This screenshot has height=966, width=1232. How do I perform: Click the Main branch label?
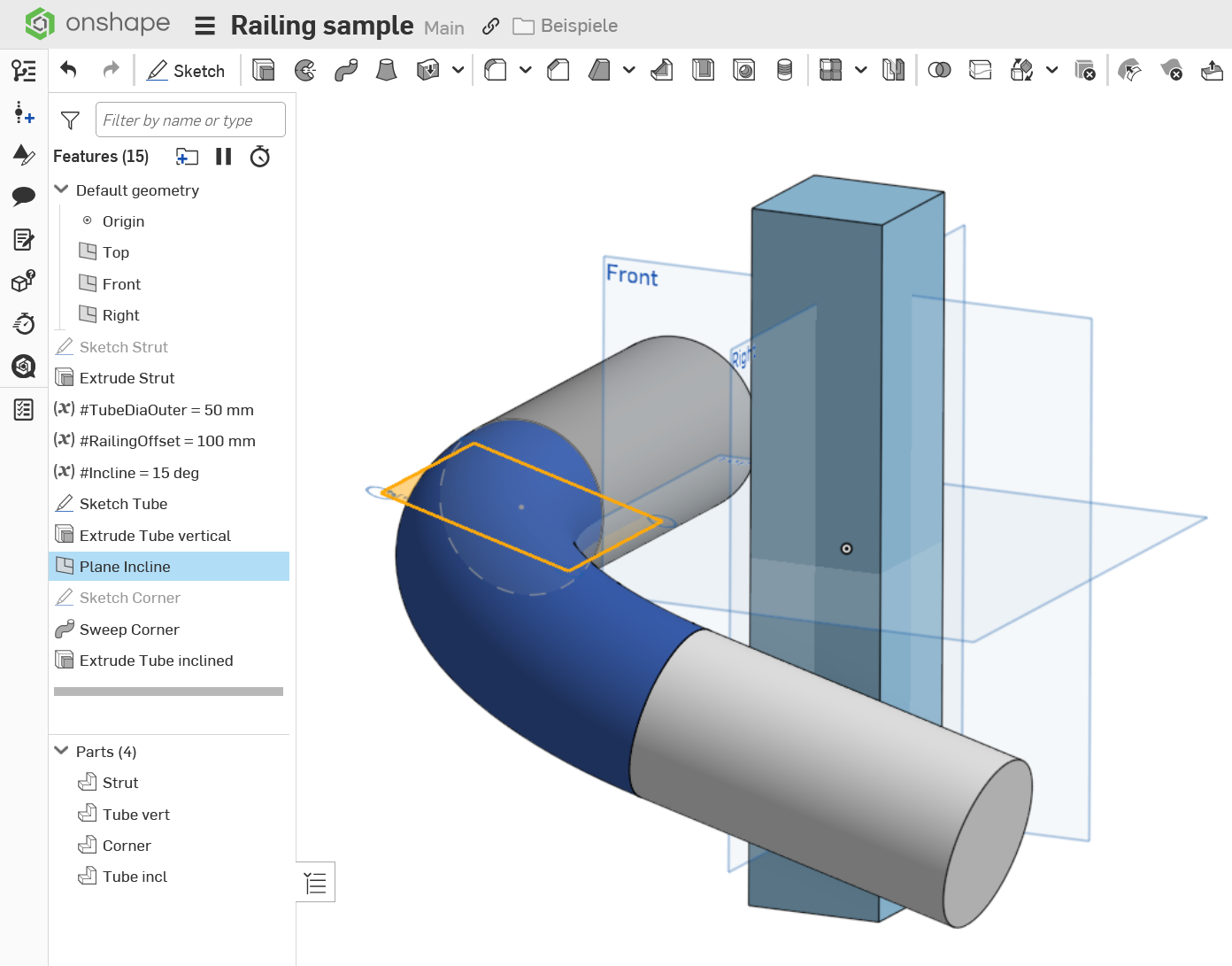(444, 27)
